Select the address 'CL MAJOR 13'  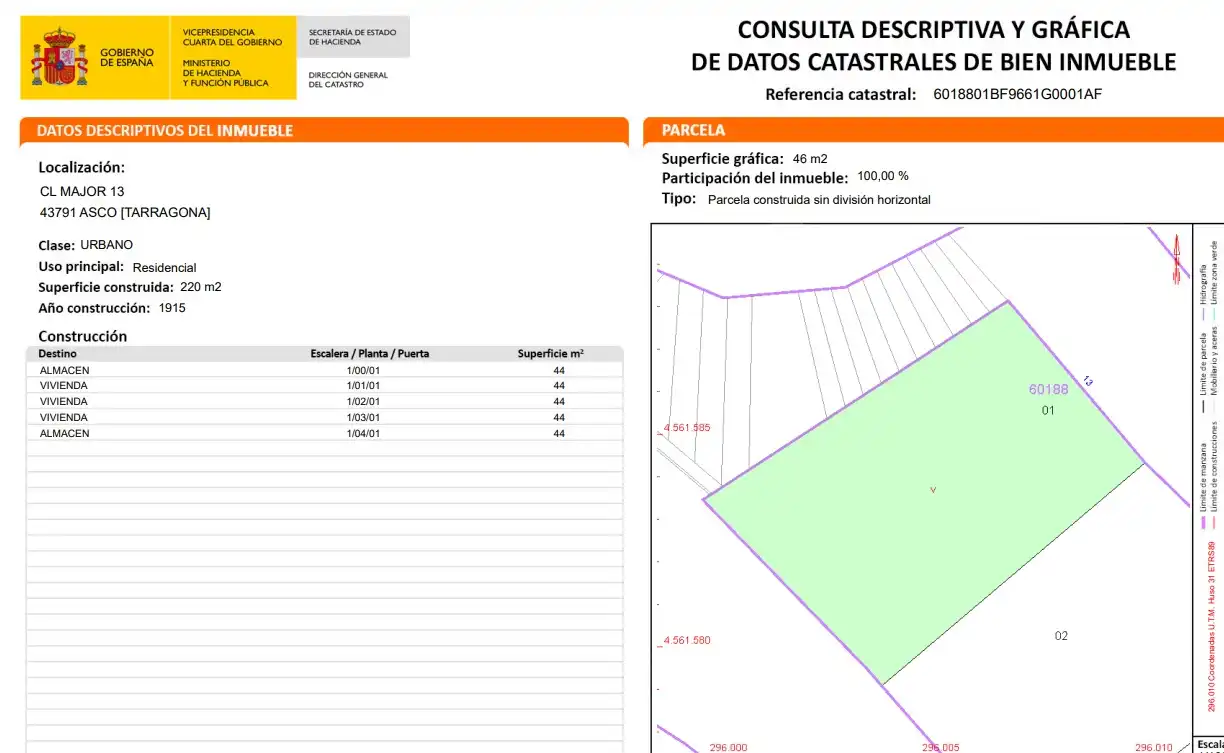click(82, 191)
